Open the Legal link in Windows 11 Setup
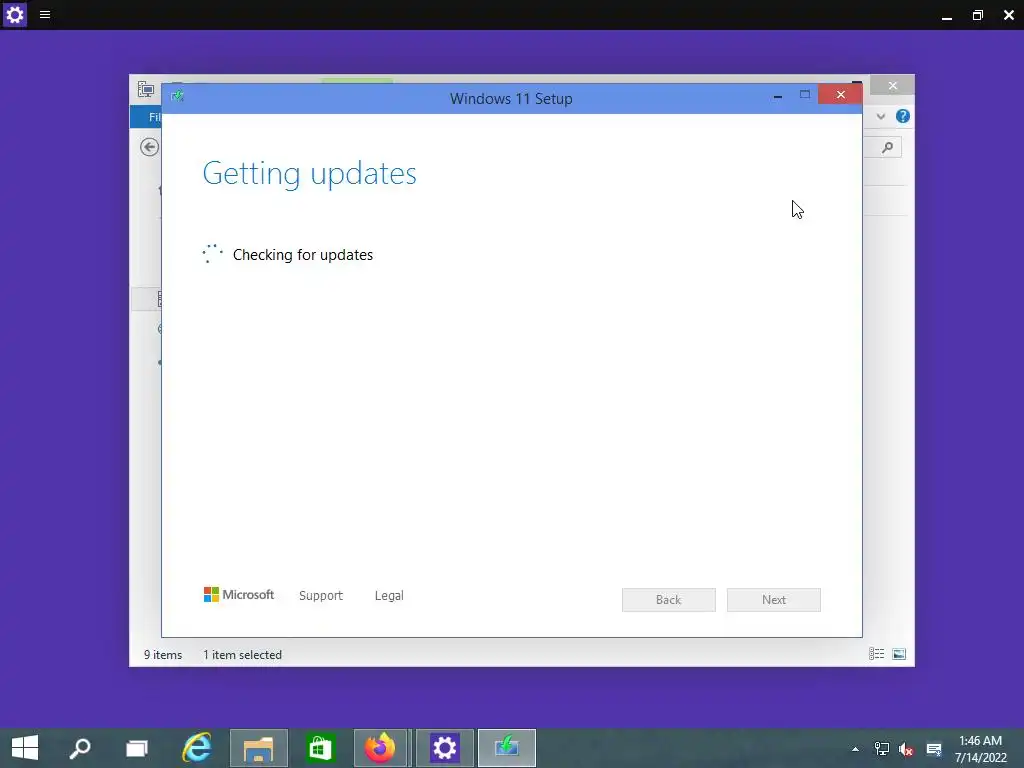Viewport: 1024px width, 768px height. [389, 596]
